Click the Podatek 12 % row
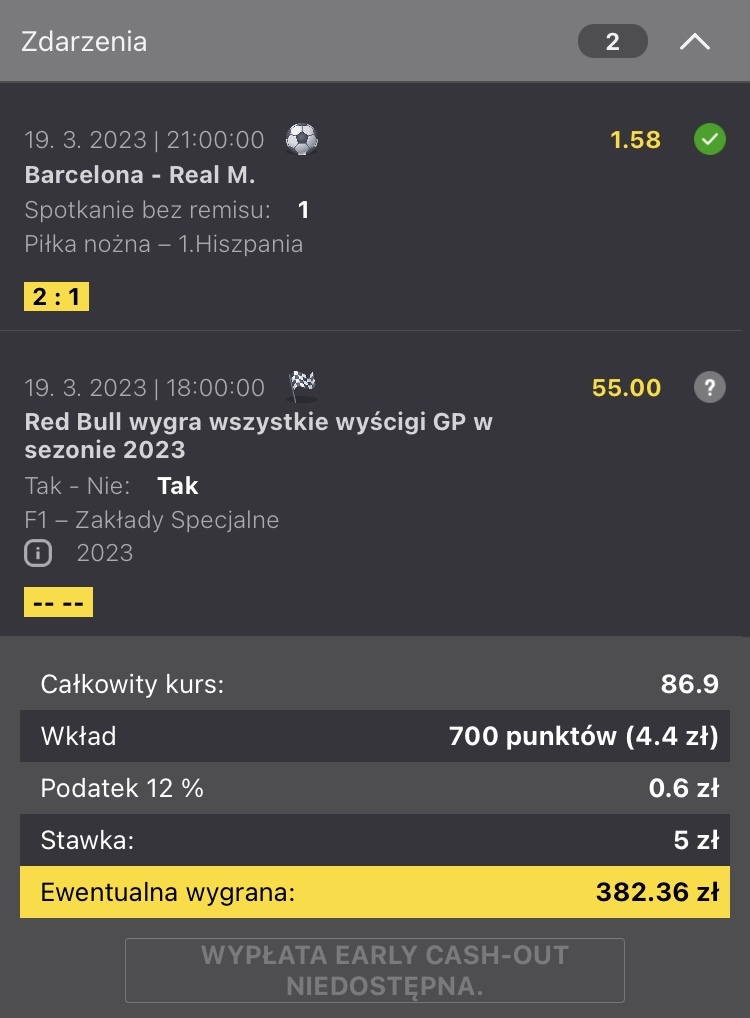The width and height of the screenshot is (750, 1018). [375, 788]
